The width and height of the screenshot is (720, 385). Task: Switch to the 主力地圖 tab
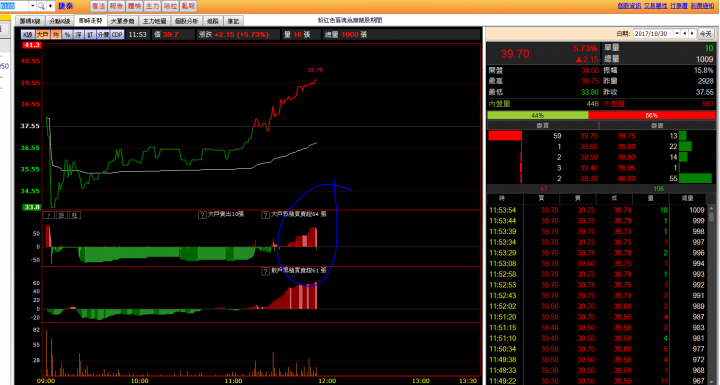[x=154, y=21]
